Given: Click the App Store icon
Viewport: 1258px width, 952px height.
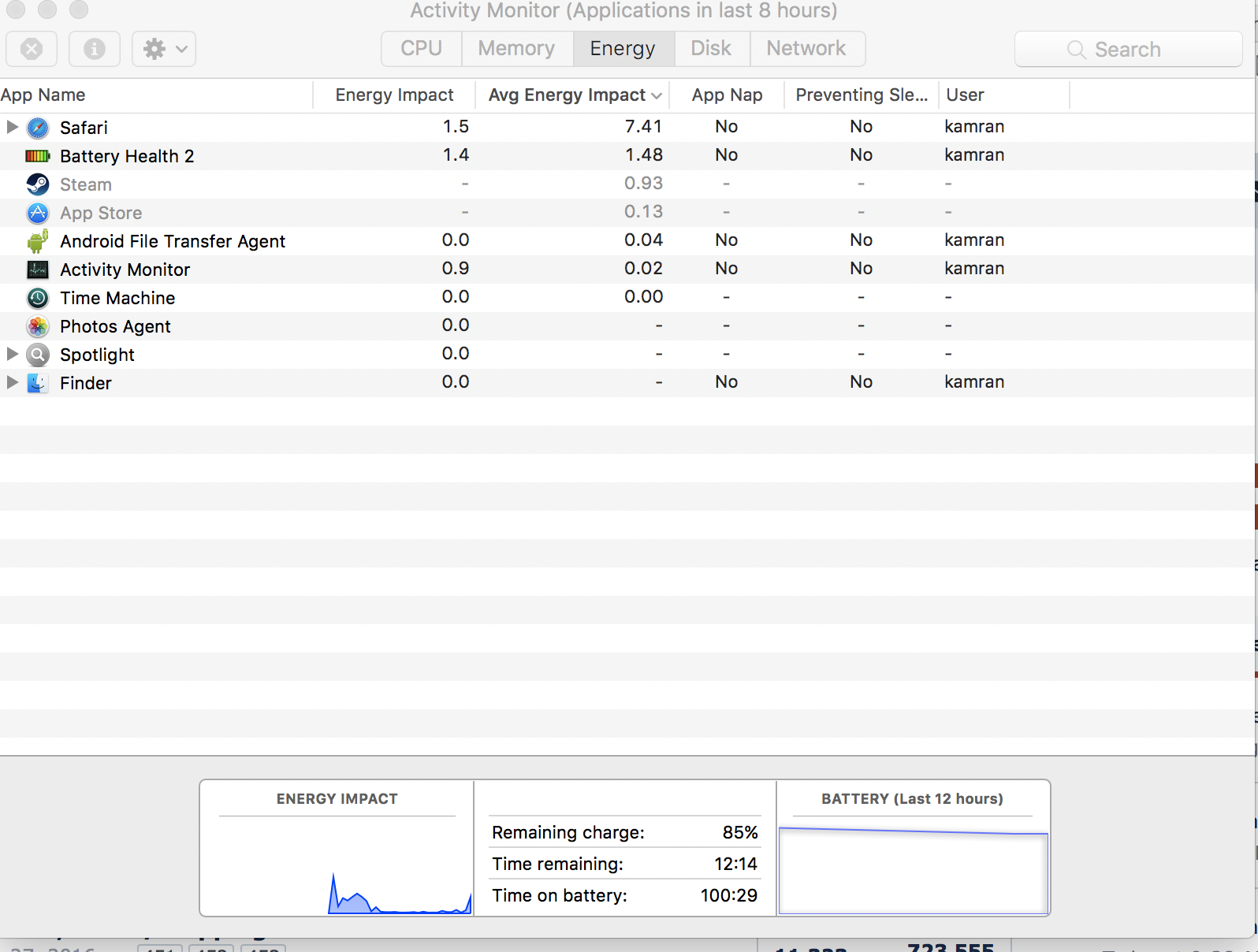Looking at the screenshot, I should click(38, 213).
